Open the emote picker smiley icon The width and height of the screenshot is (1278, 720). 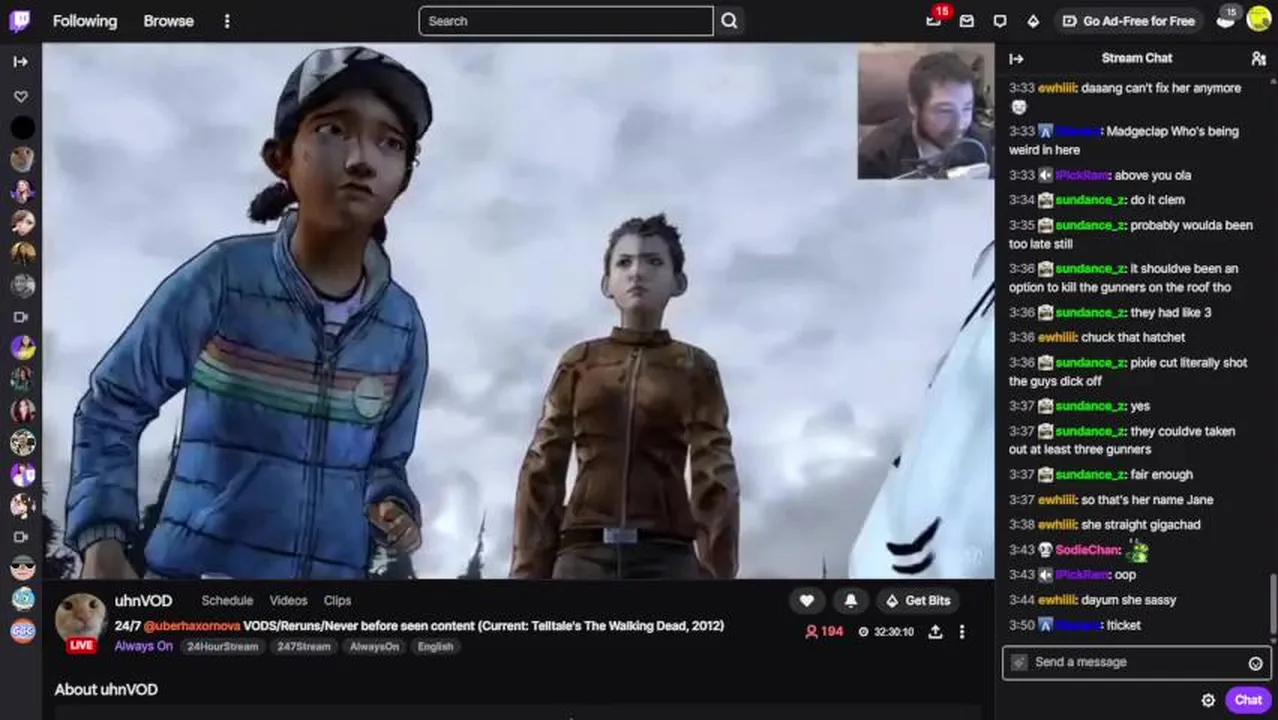1256,663
